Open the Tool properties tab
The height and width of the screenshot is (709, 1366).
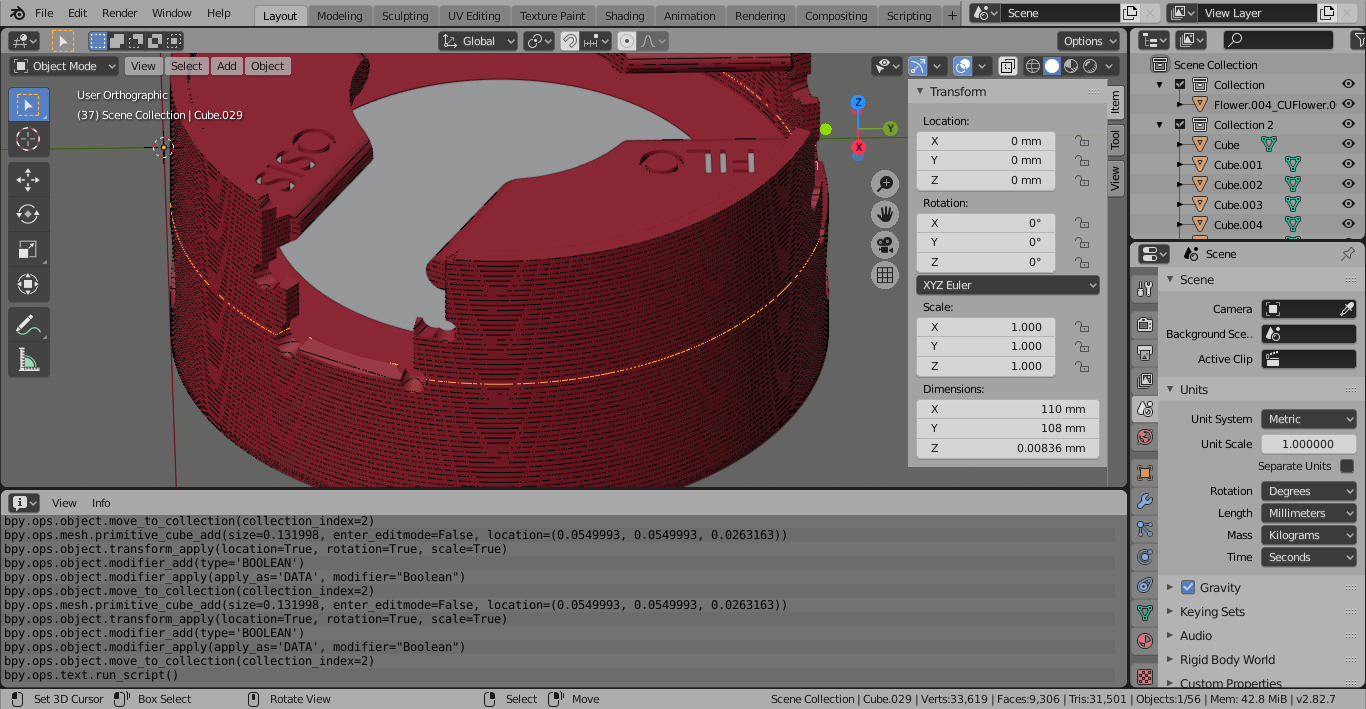coord(1145,289)
